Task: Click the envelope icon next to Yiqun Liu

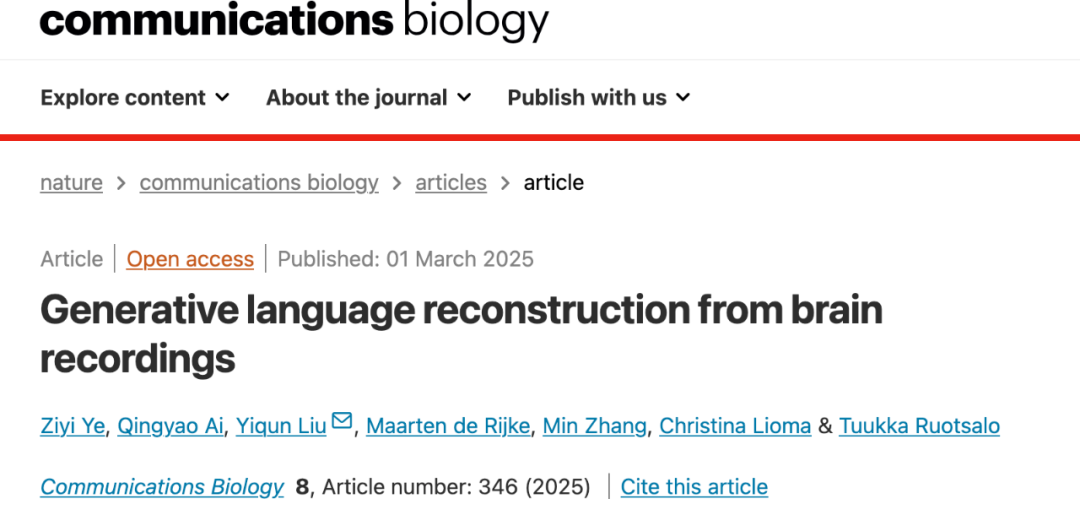Action: coord(342,421)
